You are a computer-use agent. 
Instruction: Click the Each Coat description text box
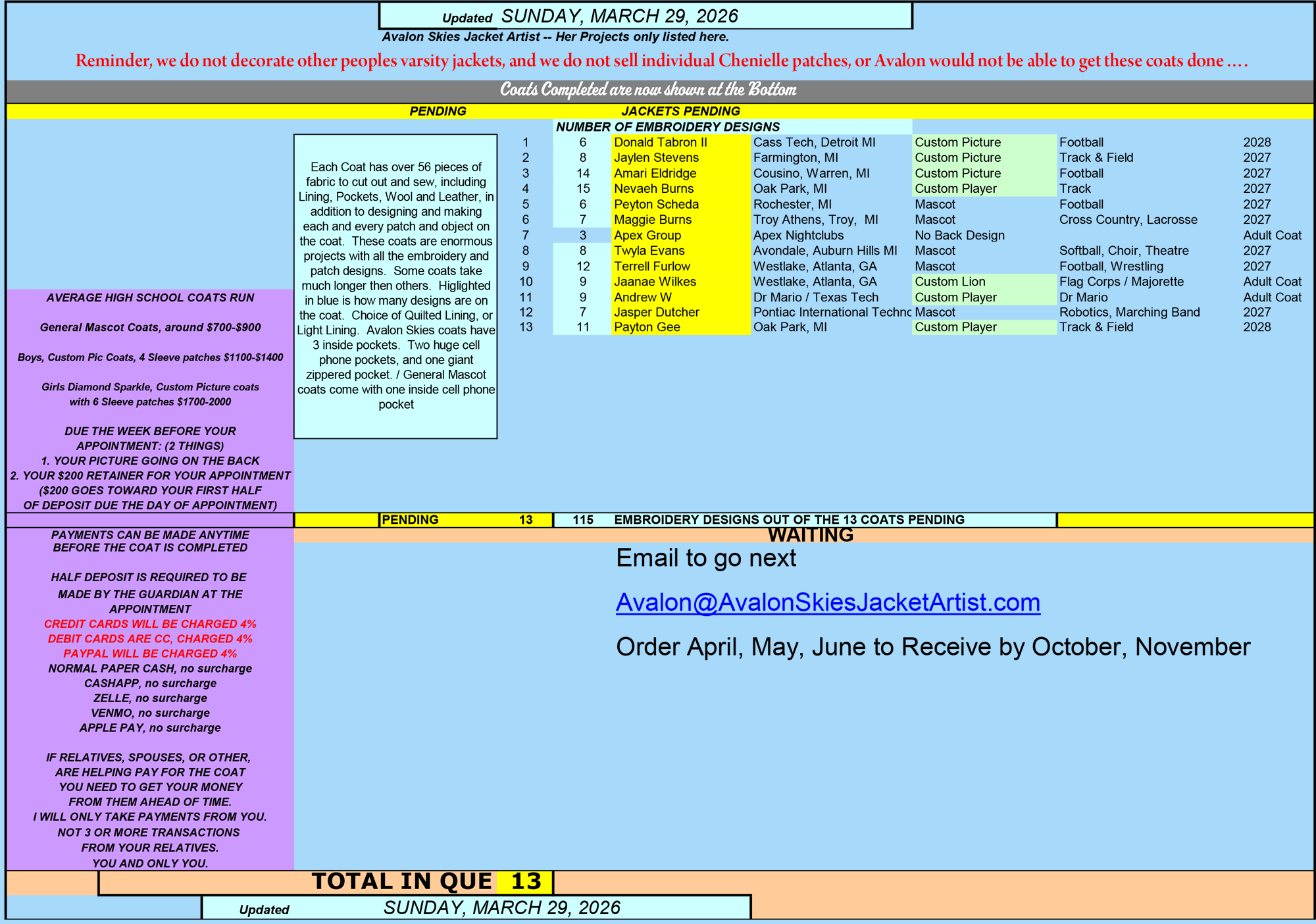pos(395,286)
